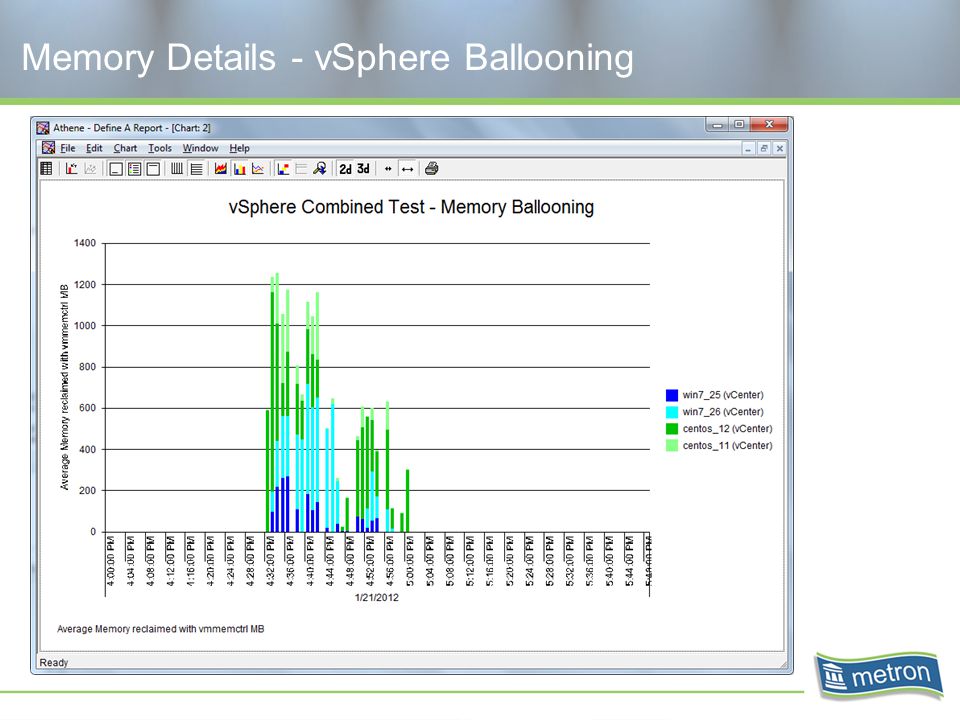Image resolution: width=960 pixels, height=720 pixels.
Task: Click the wide width arrows icon
Action: pos(407,169)
